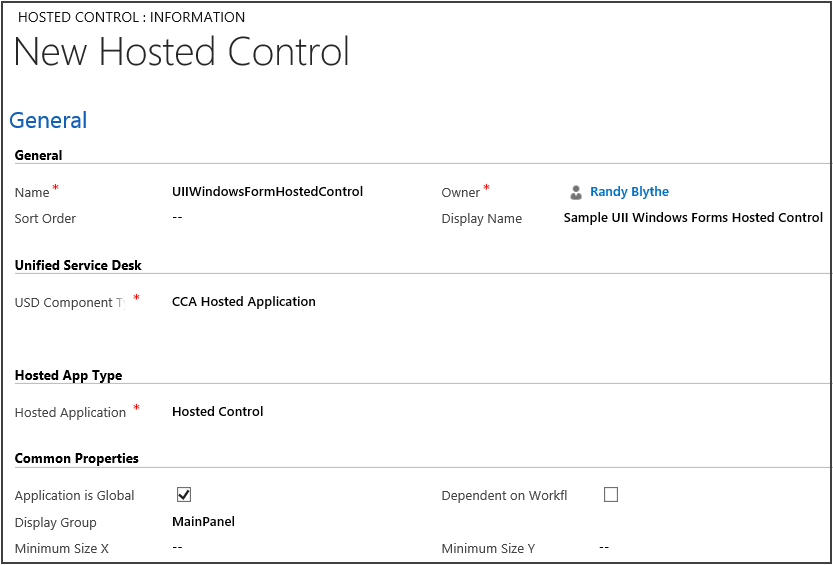833x565 pixels.
Task: Open the Randy Blythe owner link
Action: point(630,192)
